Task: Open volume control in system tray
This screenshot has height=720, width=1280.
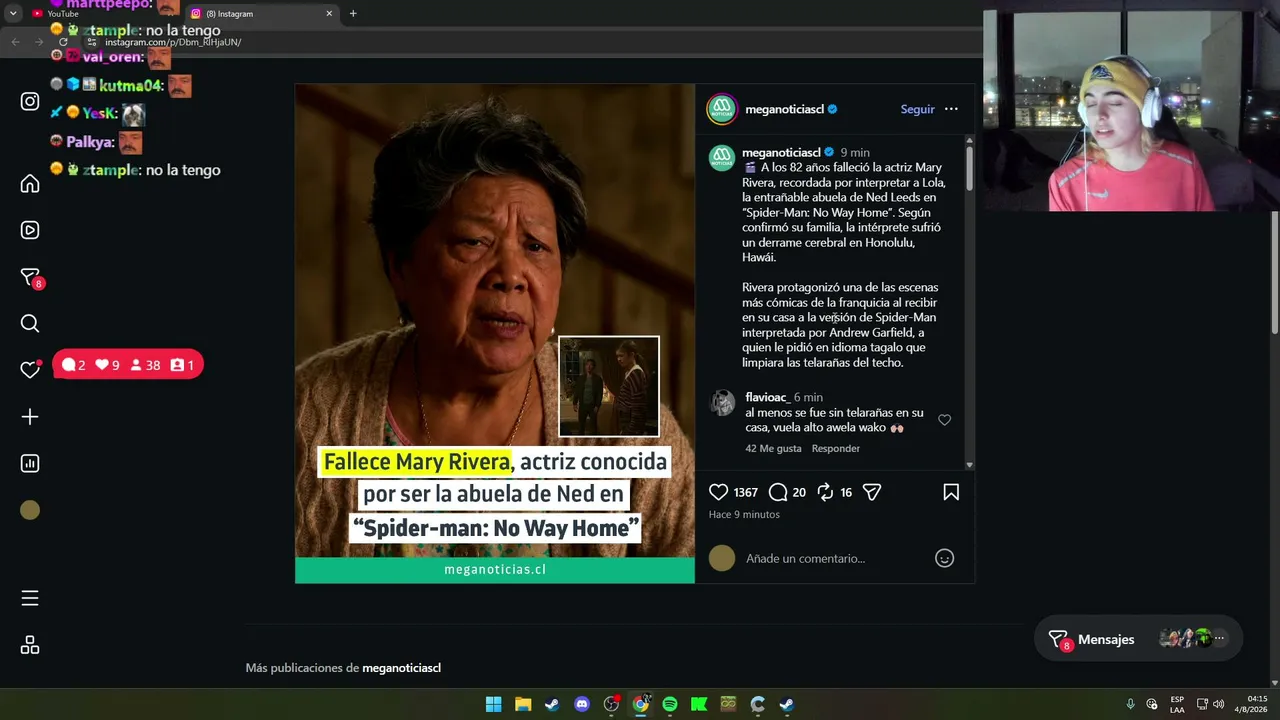Action: (1218, 704)
